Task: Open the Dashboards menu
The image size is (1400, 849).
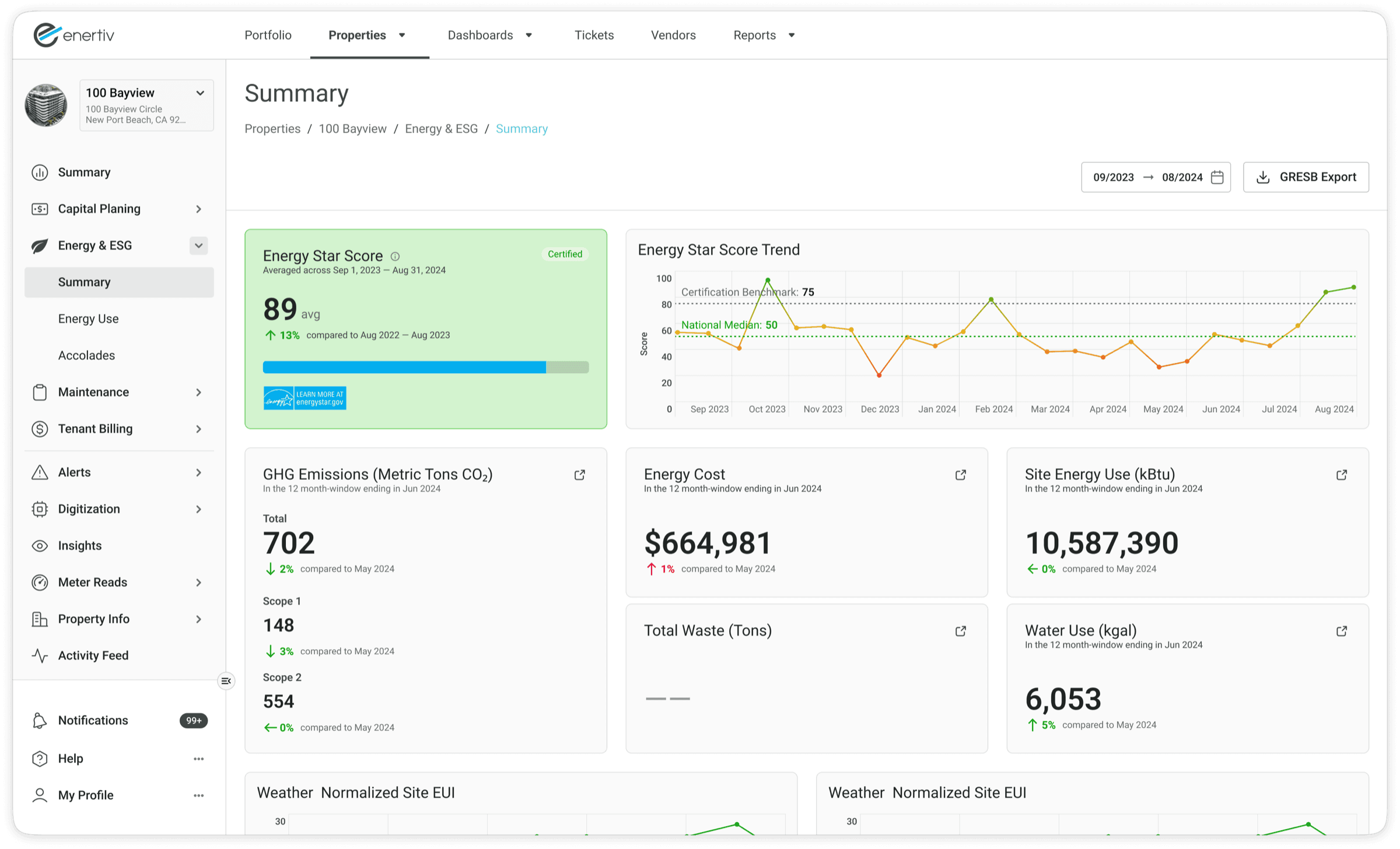Action: click(x=489, y=35)
